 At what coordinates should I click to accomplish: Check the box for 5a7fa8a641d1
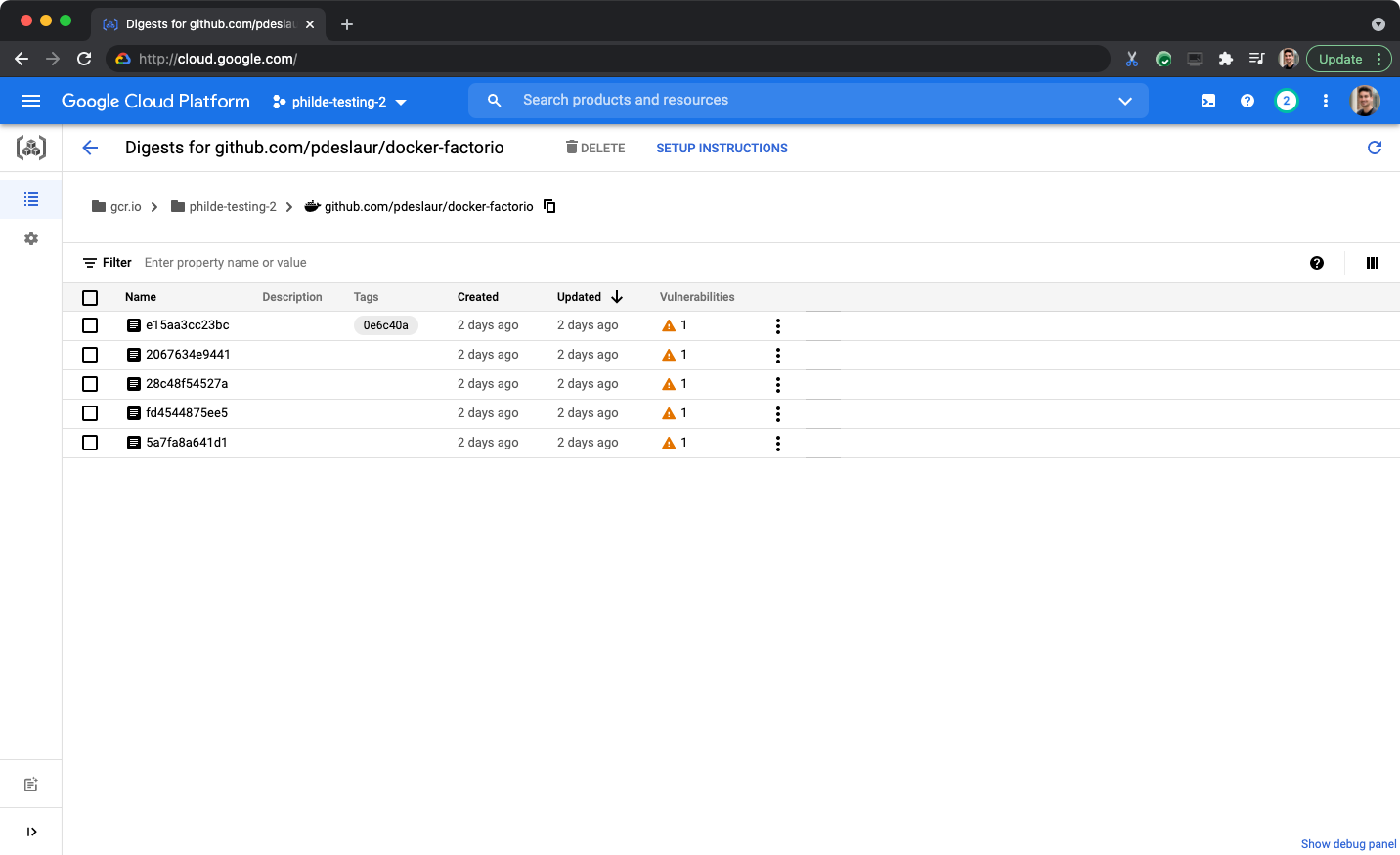click(x=90, y=443)
